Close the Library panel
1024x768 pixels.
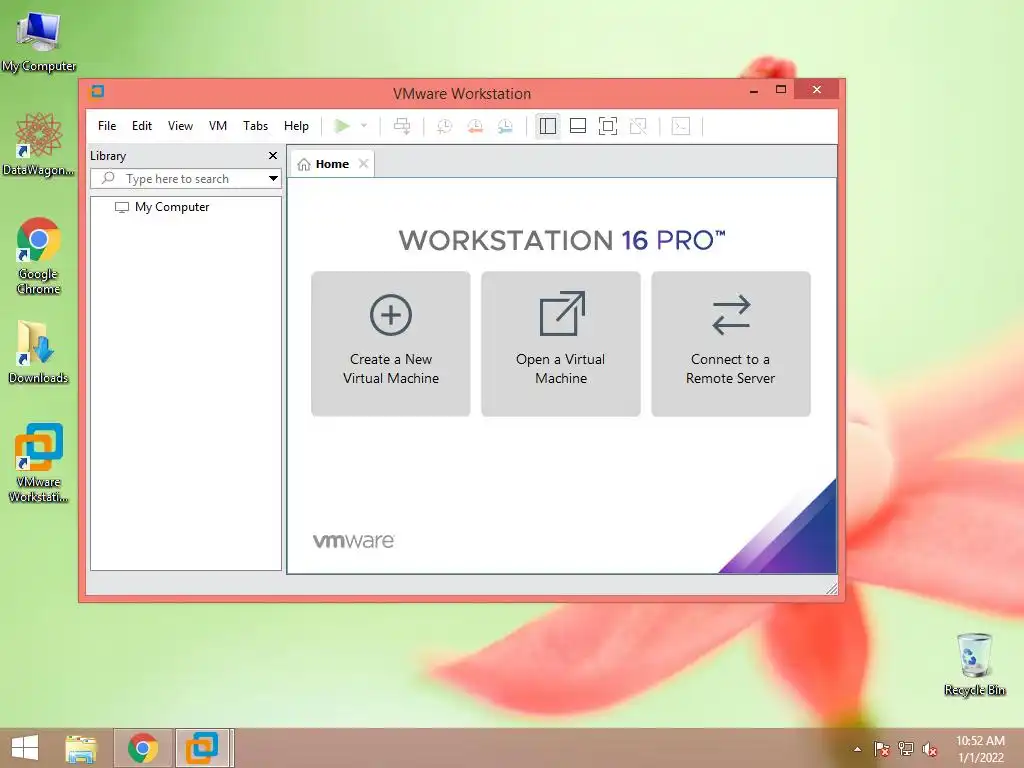tap(273, 155)
